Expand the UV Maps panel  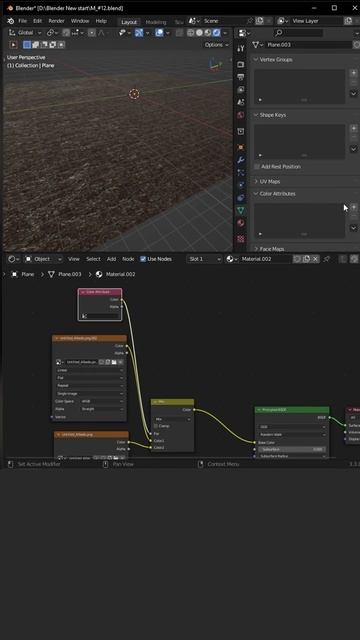[x=256, y=181]
